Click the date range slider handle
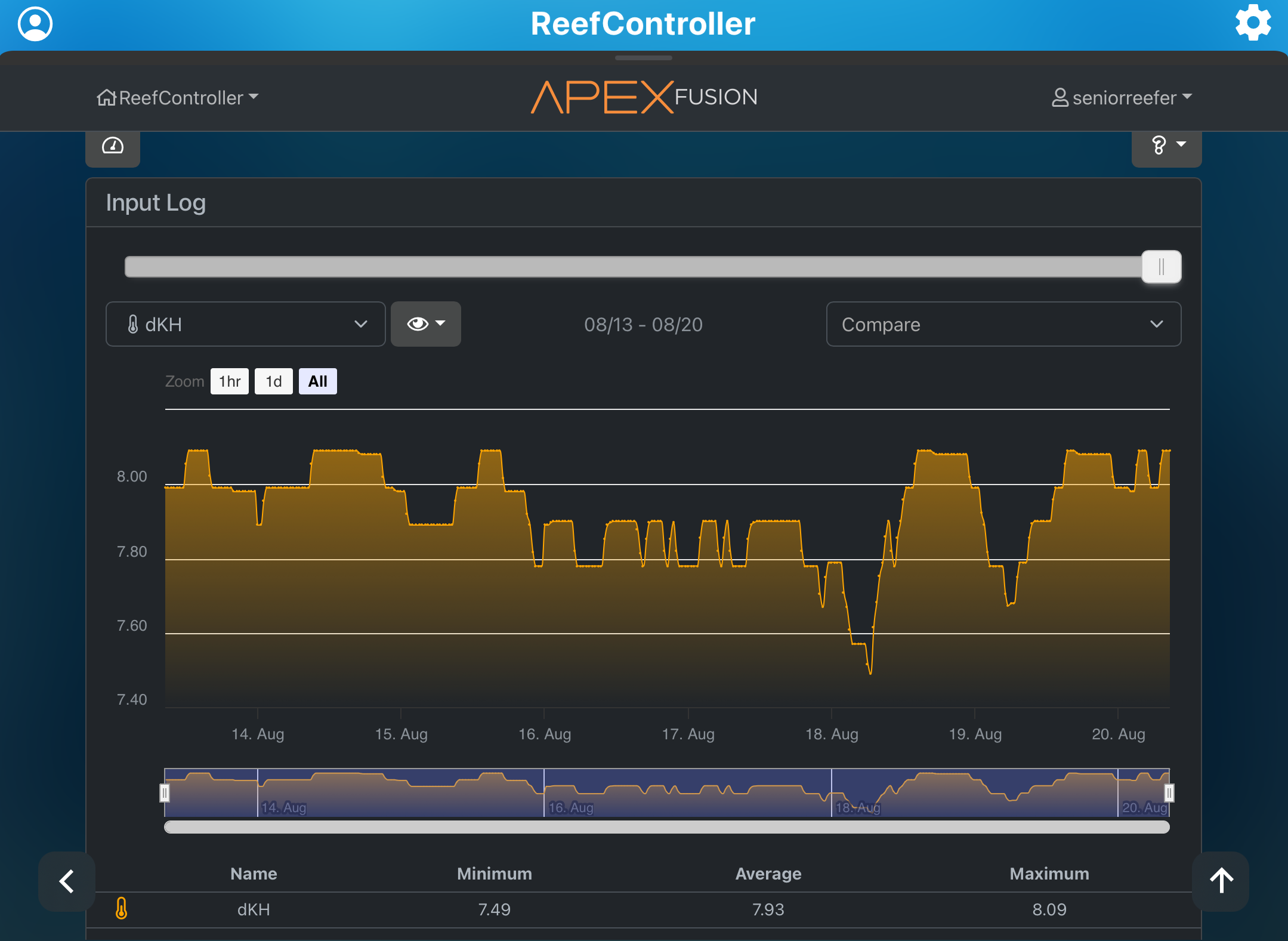This screenshot has width=1288, height=941. pyautogui.click(x=1161, y=267)
